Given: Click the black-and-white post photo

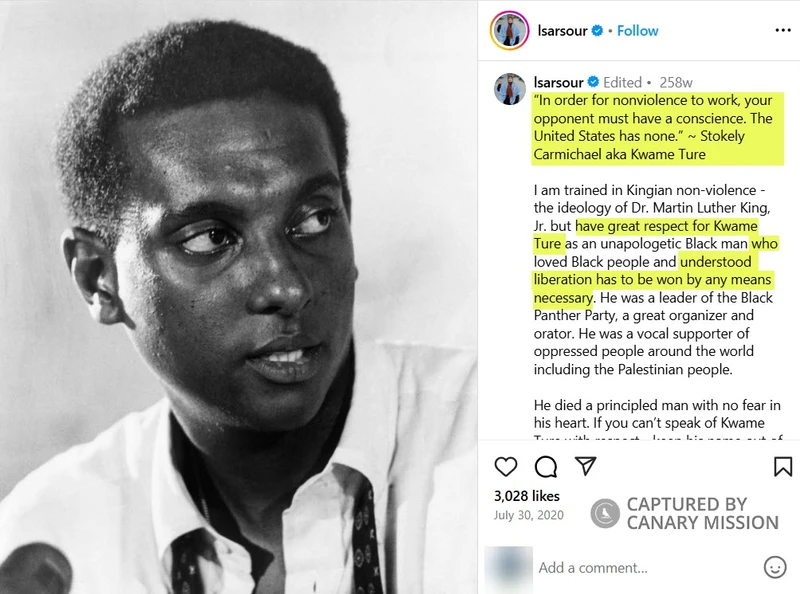Looking at the screenshot, I should point(238,297).
